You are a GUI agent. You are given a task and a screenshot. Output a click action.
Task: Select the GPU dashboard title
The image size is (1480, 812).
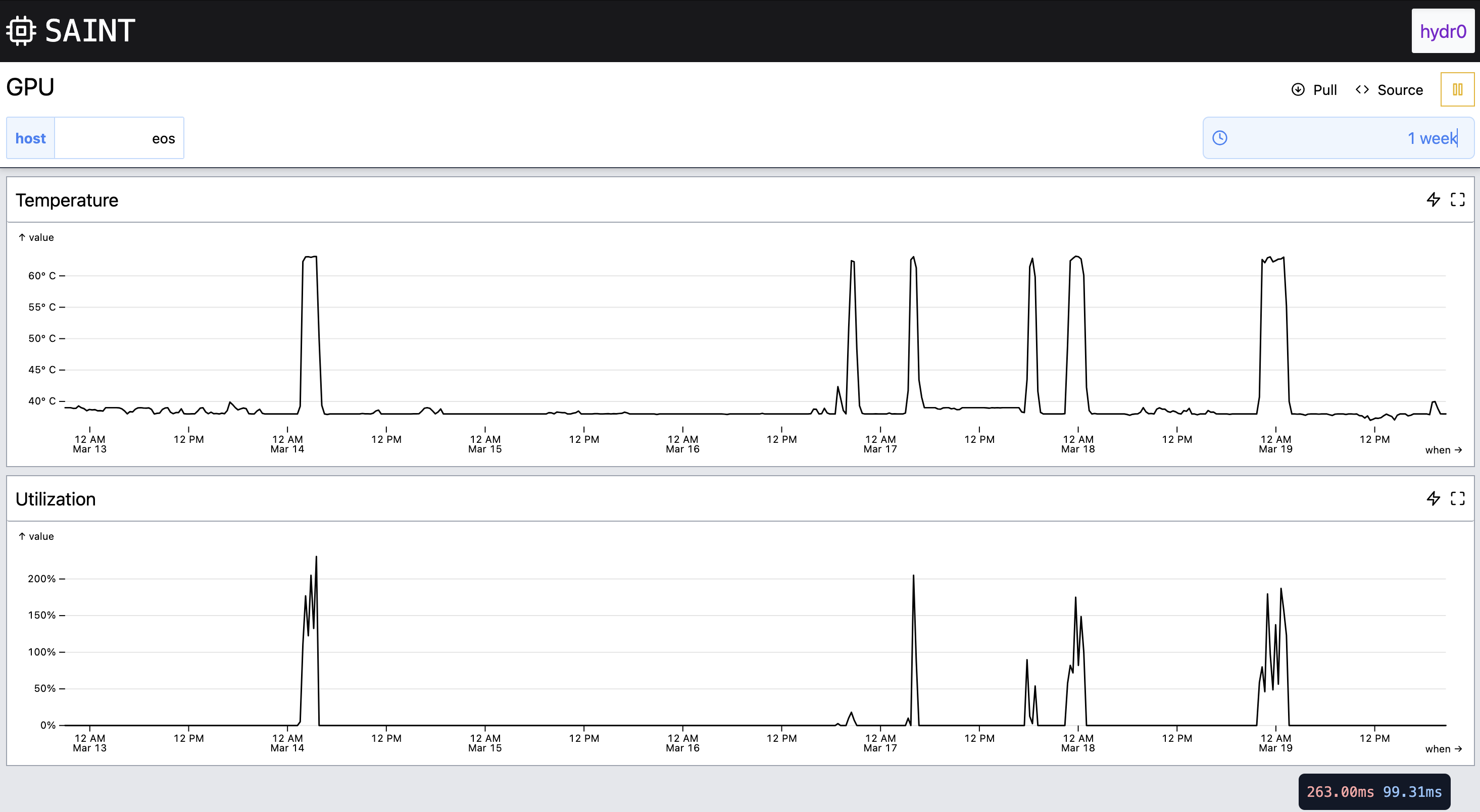tap(29, 87)
